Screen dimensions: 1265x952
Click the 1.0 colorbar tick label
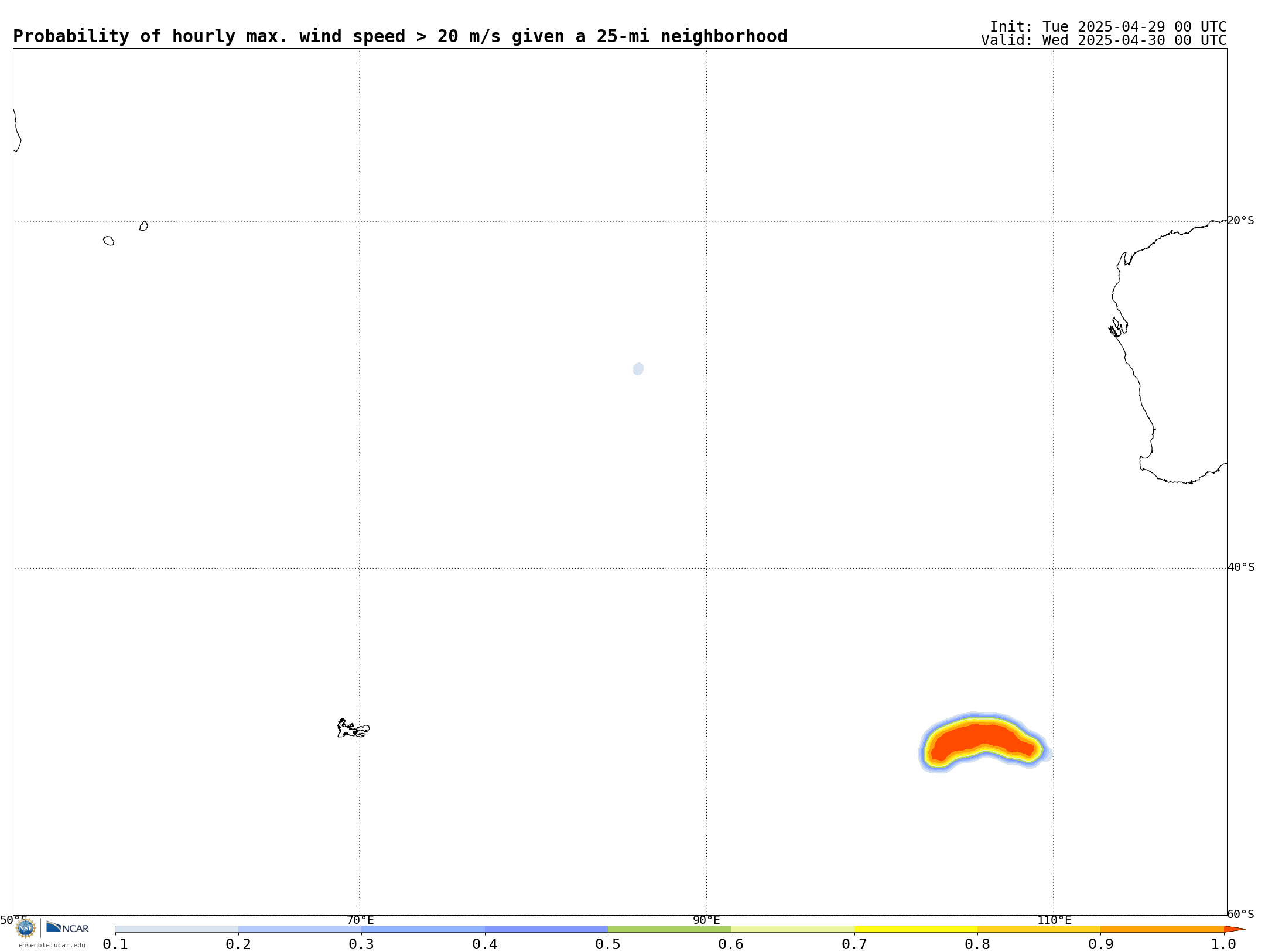pyautogui.click(x=1223, y=944)
